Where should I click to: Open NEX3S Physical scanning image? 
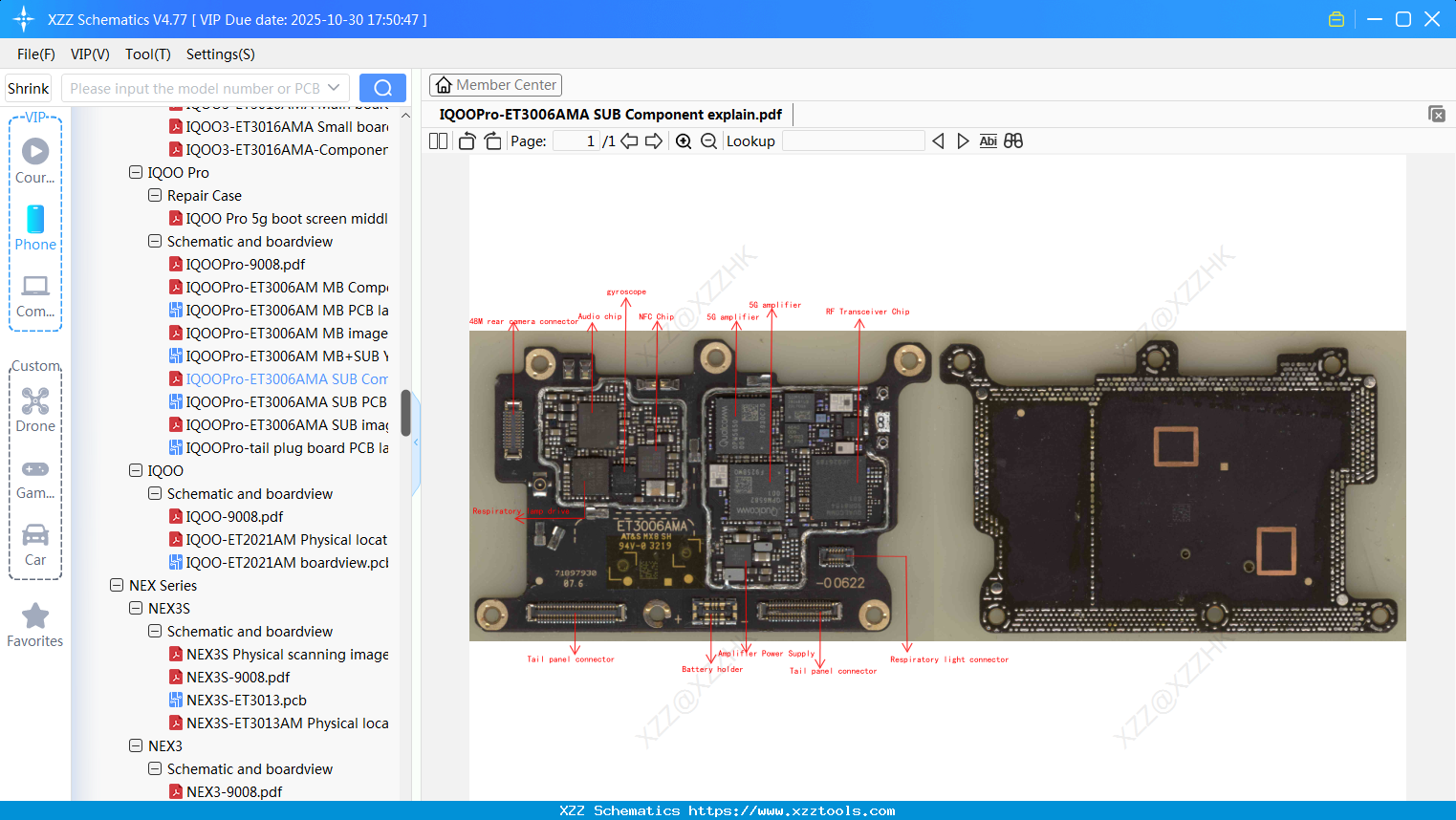click(x=279, y=655)
